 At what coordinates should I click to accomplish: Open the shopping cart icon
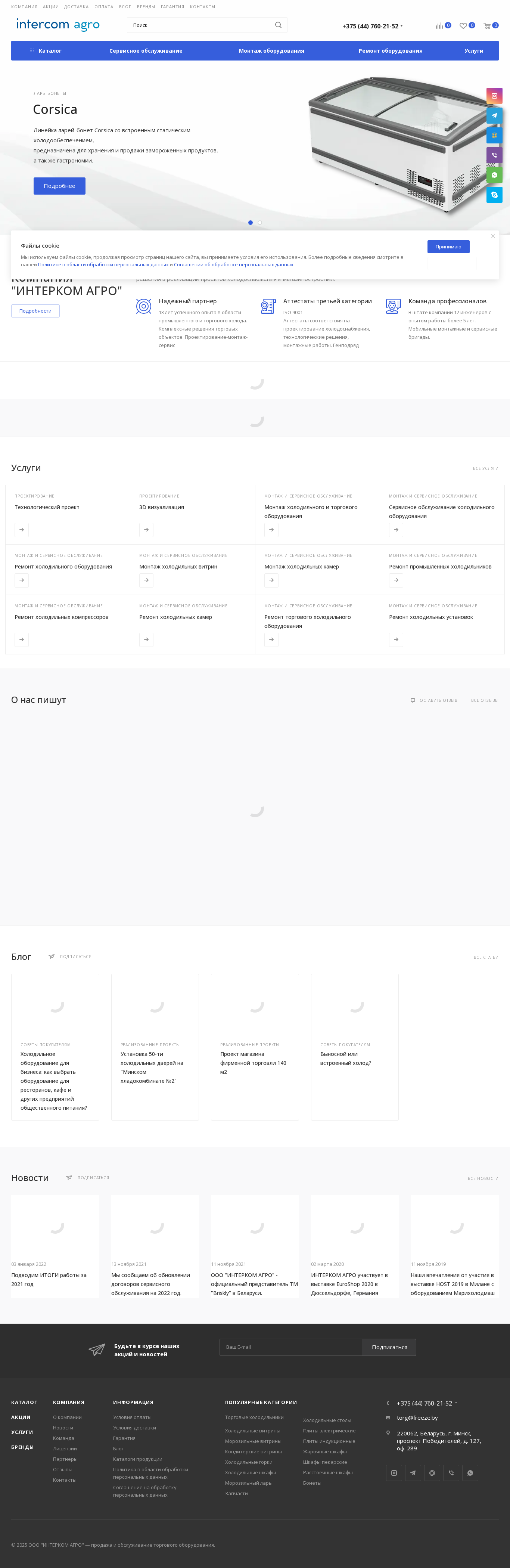click(x=487, y=25)
